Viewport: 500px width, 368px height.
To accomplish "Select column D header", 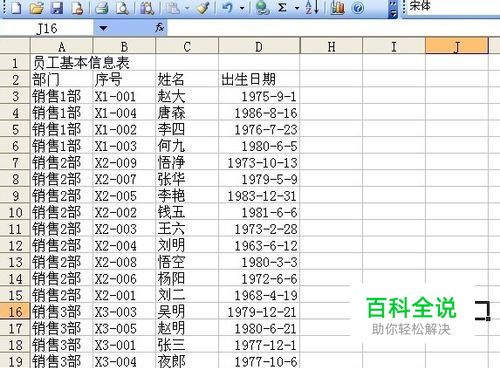I will (259, 46).
